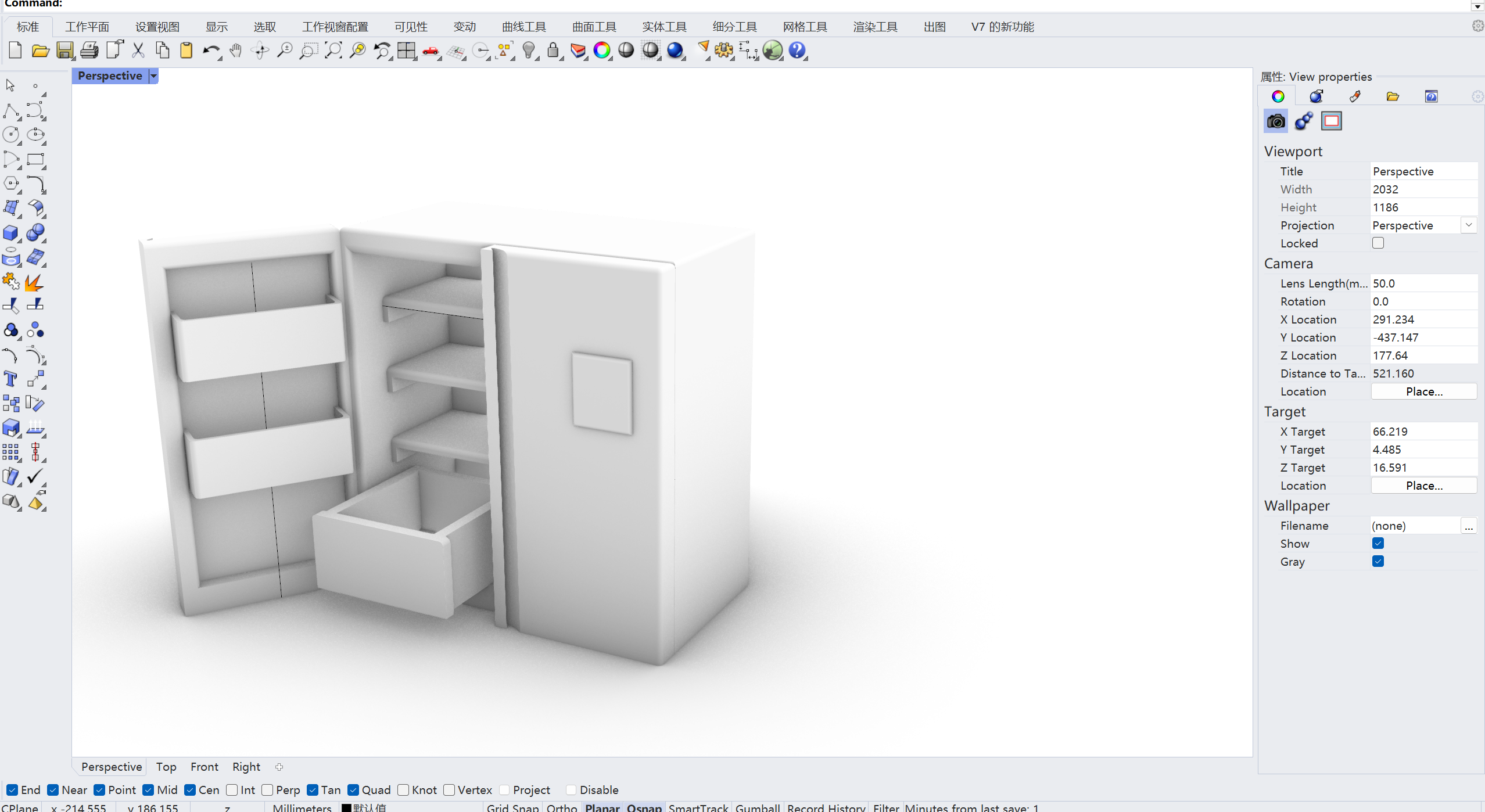Screen dimensions: 1485x812
Task: Switch to the Right viewport tab
Action: click(246, 767)
